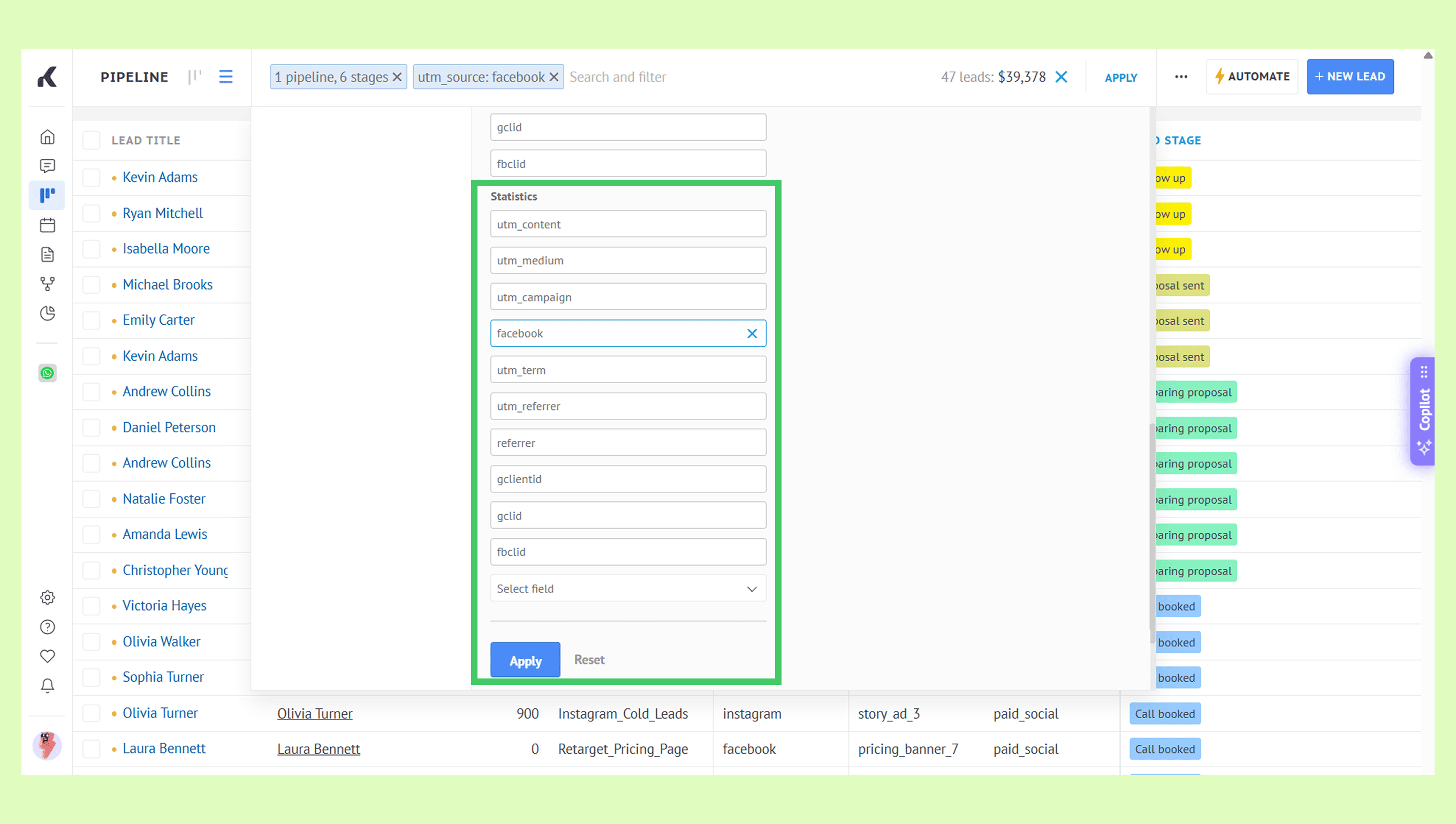Image resolution: width=1456 pixels, height=824 pixels.
Task: Switch to list view icon
Action: [x=226, y=77]
